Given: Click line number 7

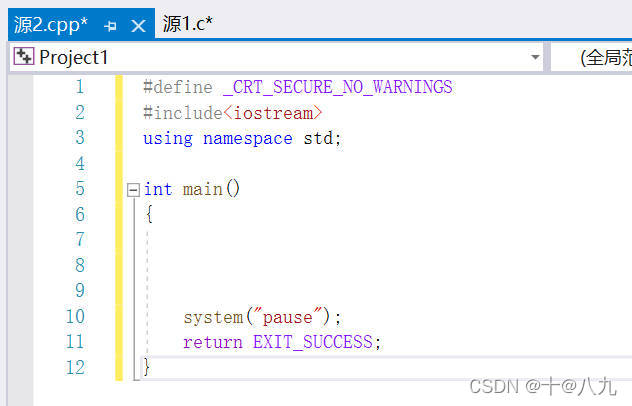Looking at the screenshot, I should tap(80, 239).
